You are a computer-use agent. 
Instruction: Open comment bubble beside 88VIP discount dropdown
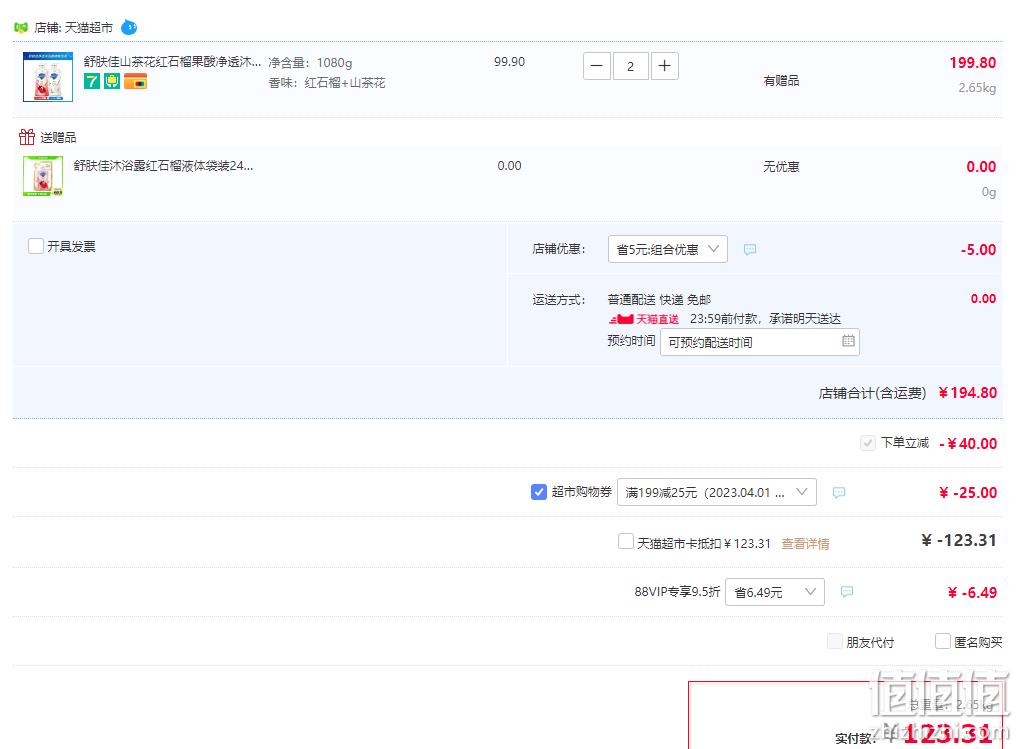tap(847, 592)
